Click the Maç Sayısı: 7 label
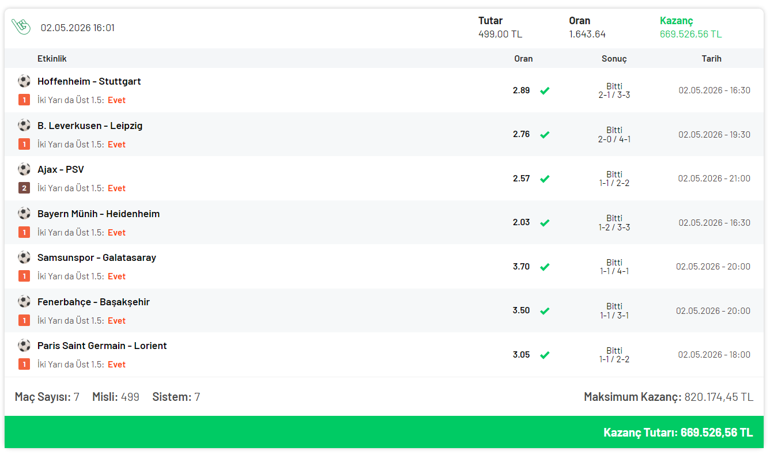Viewport: 770px width, 455px height. 47,397
